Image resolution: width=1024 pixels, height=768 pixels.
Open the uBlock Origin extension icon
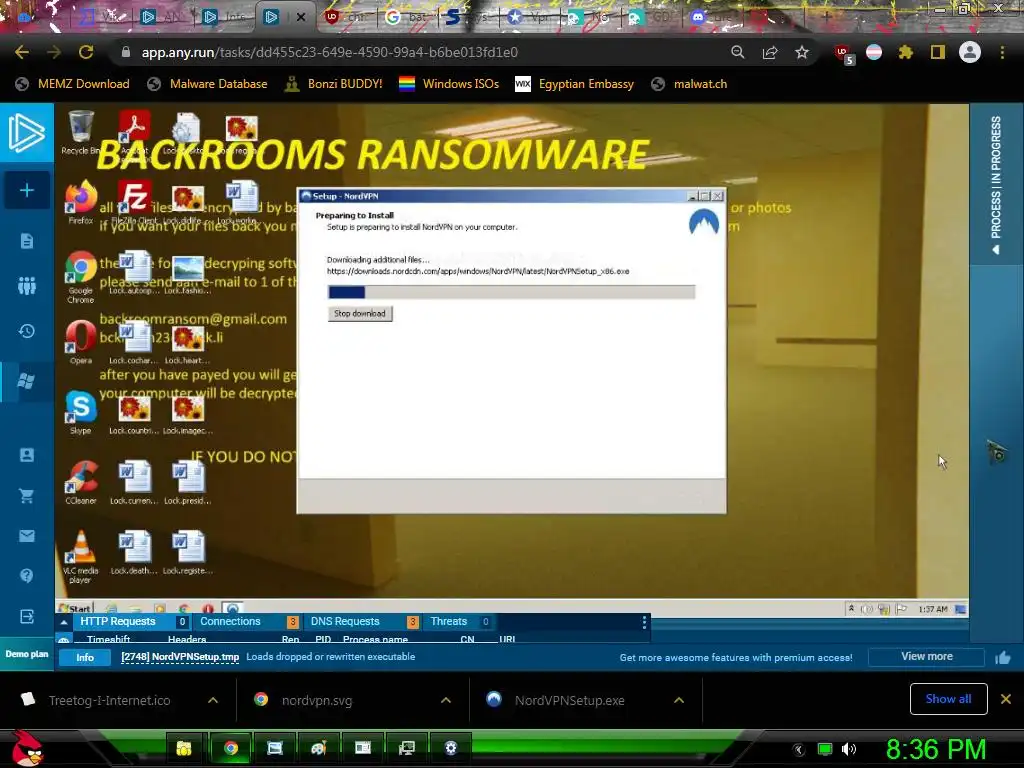pyautogui.click(x=844, y=54)
